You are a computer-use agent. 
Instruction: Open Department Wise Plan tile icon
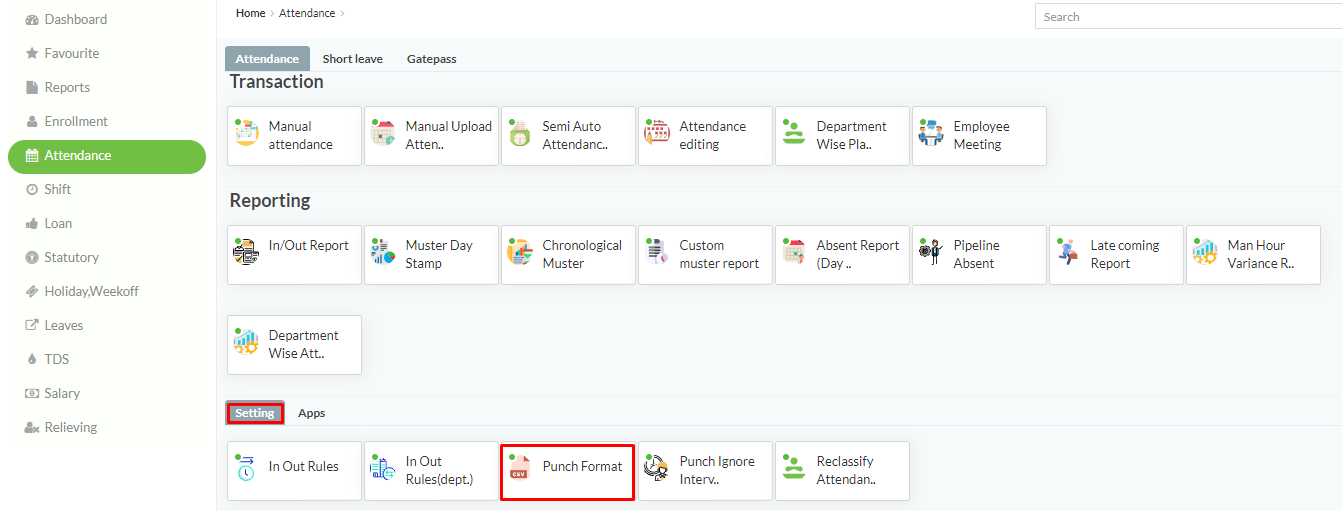click(794, 133)
